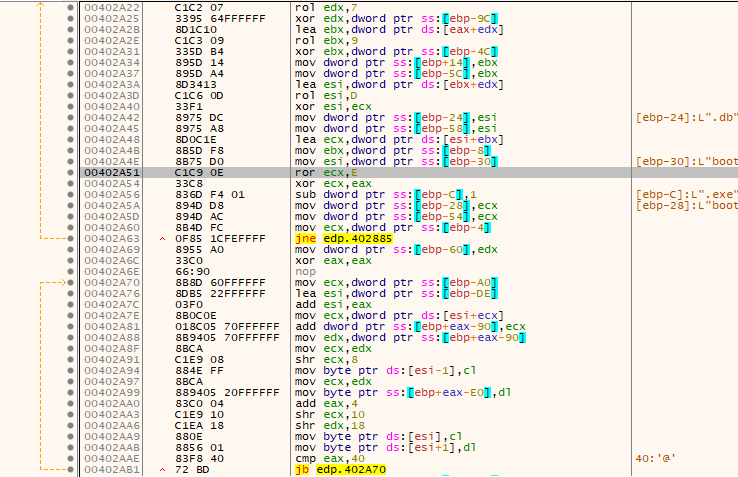Click opcode bytes 72 BD
Image resolution: width=738 pixels, height=477 pixels.
pos(192,469)
